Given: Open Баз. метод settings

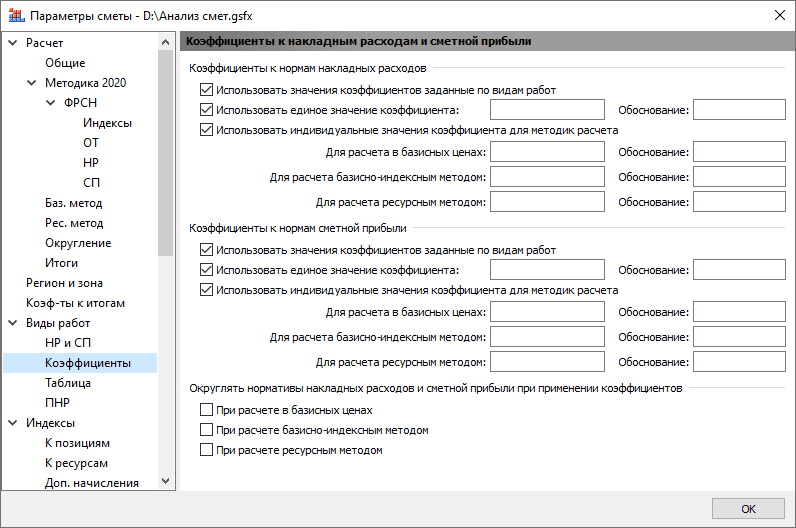Looking at the screenshot, I should click(x=74, y=203).
